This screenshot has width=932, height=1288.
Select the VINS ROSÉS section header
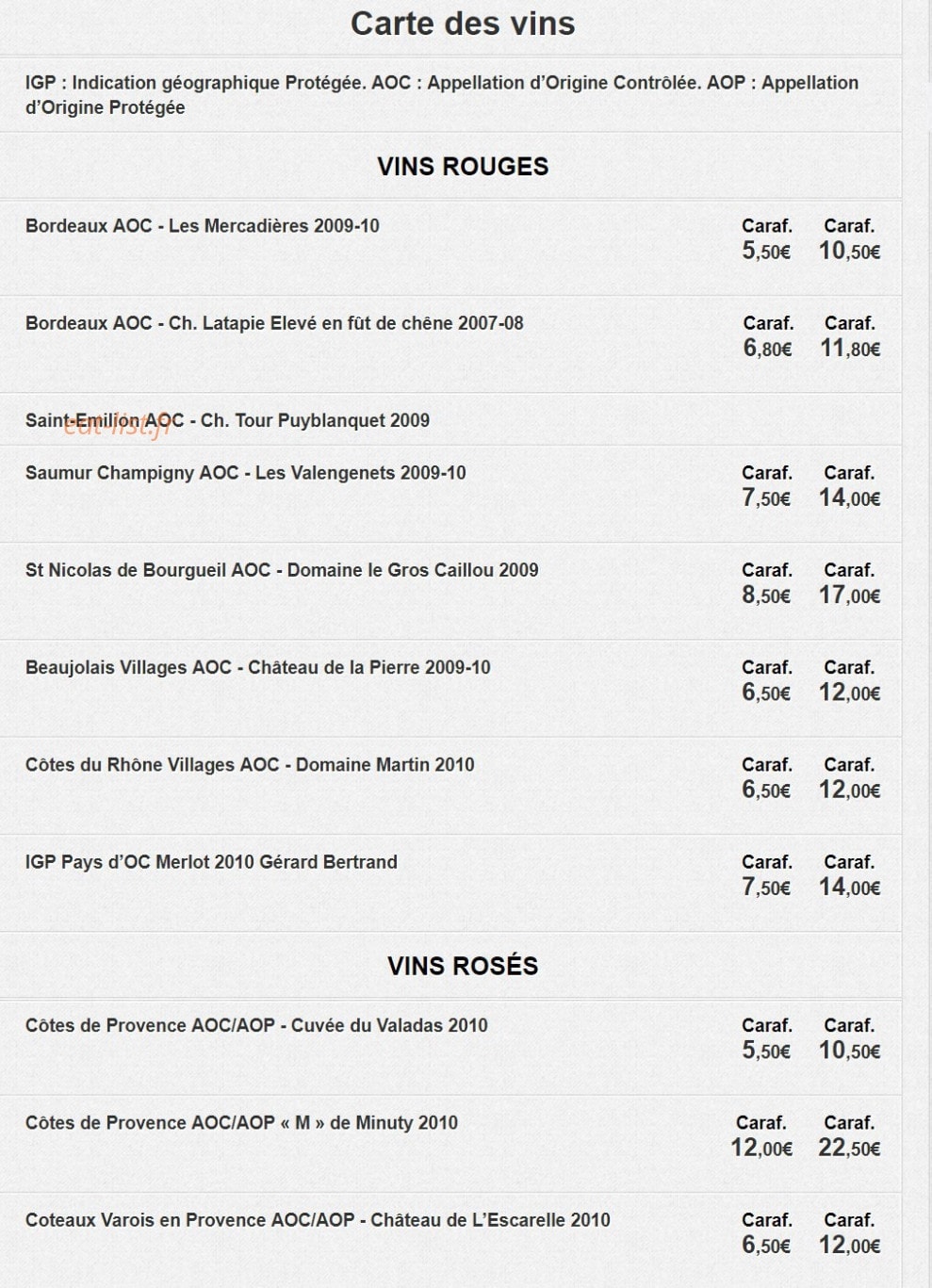463,966
